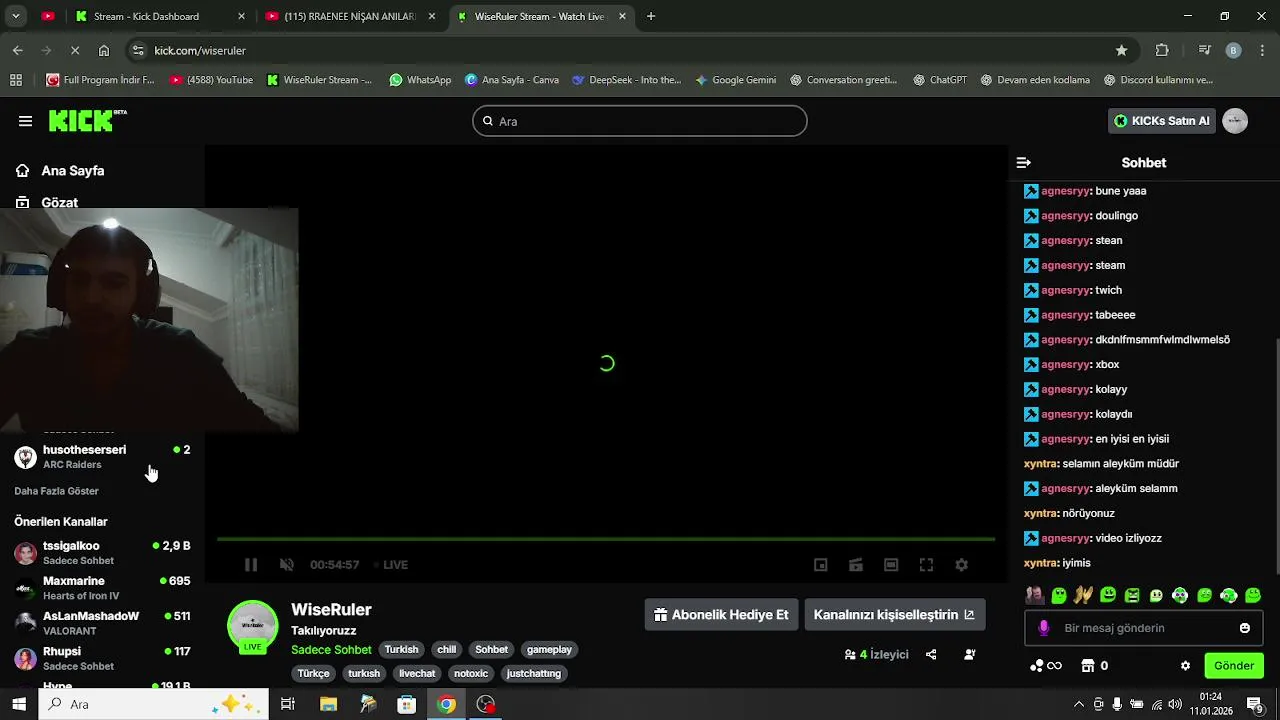Click the gameplay stream tag

(x=549, y=650)
